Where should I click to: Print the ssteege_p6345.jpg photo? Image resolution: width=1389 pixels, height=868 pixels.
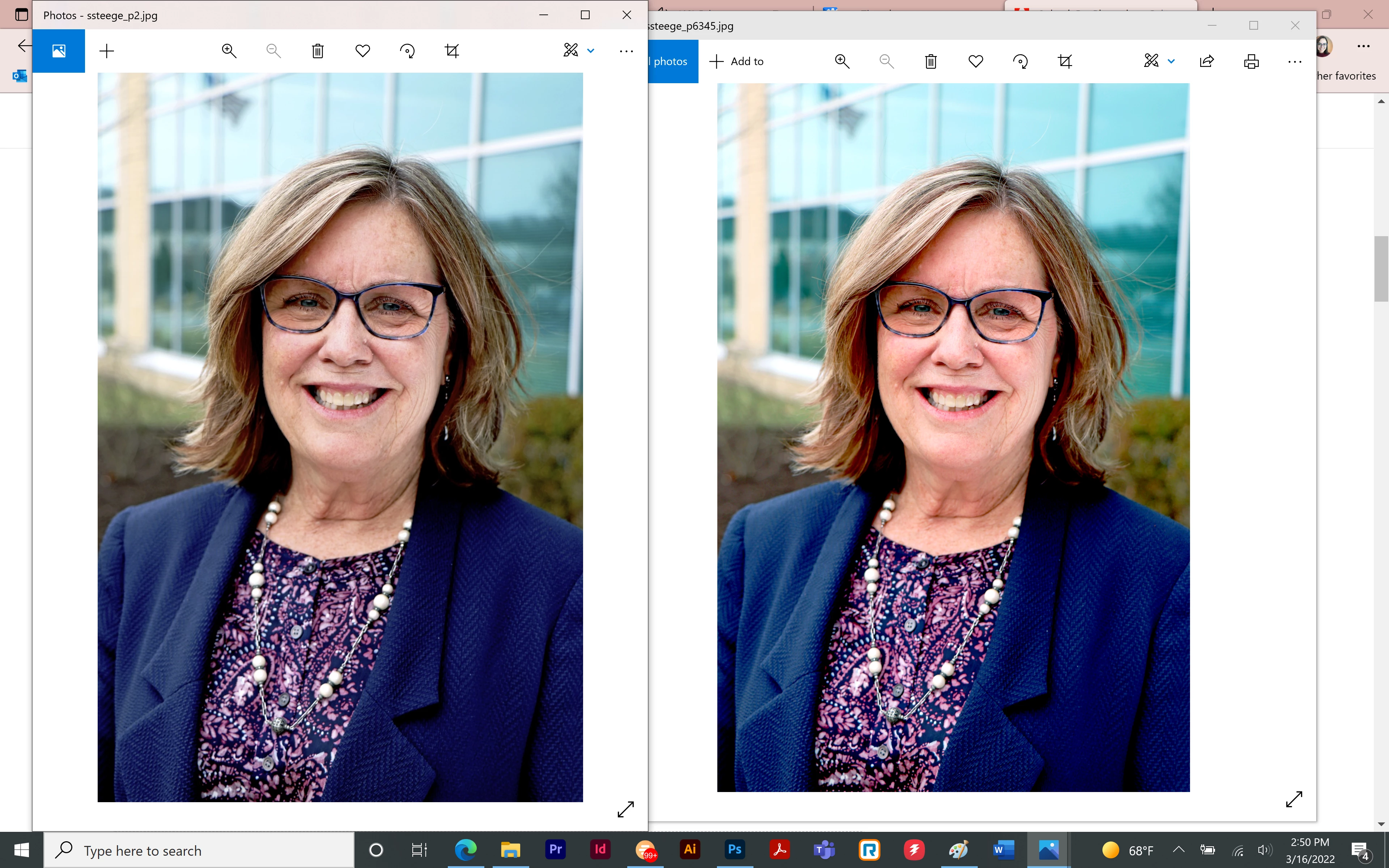point(1251,61)
